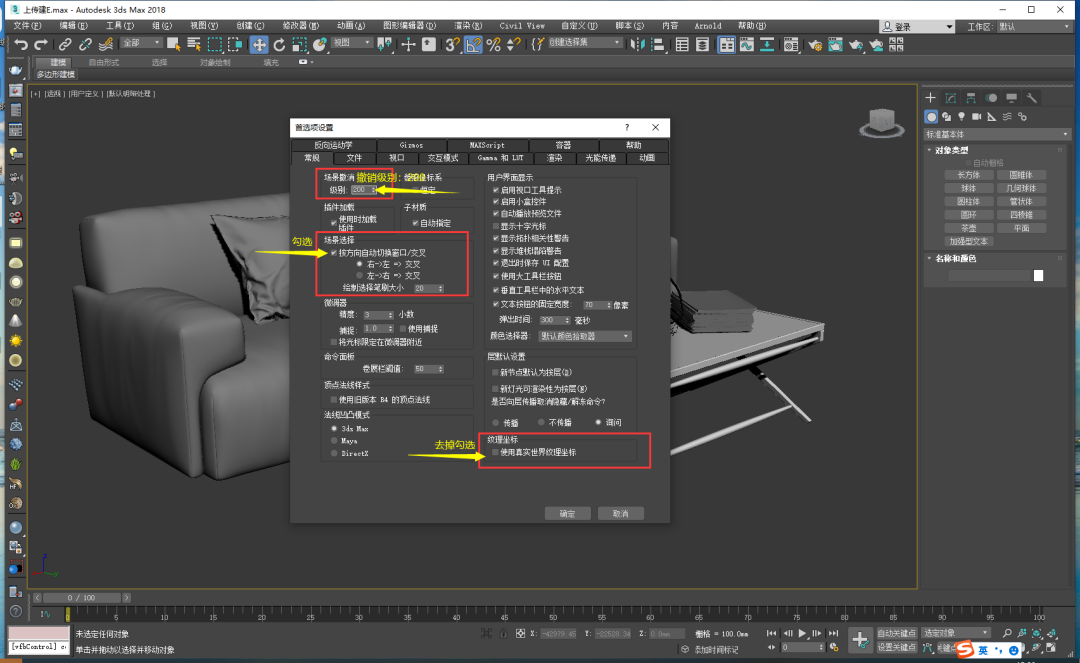Switch to the 文件 preferences tab

(x=354, y=158)
